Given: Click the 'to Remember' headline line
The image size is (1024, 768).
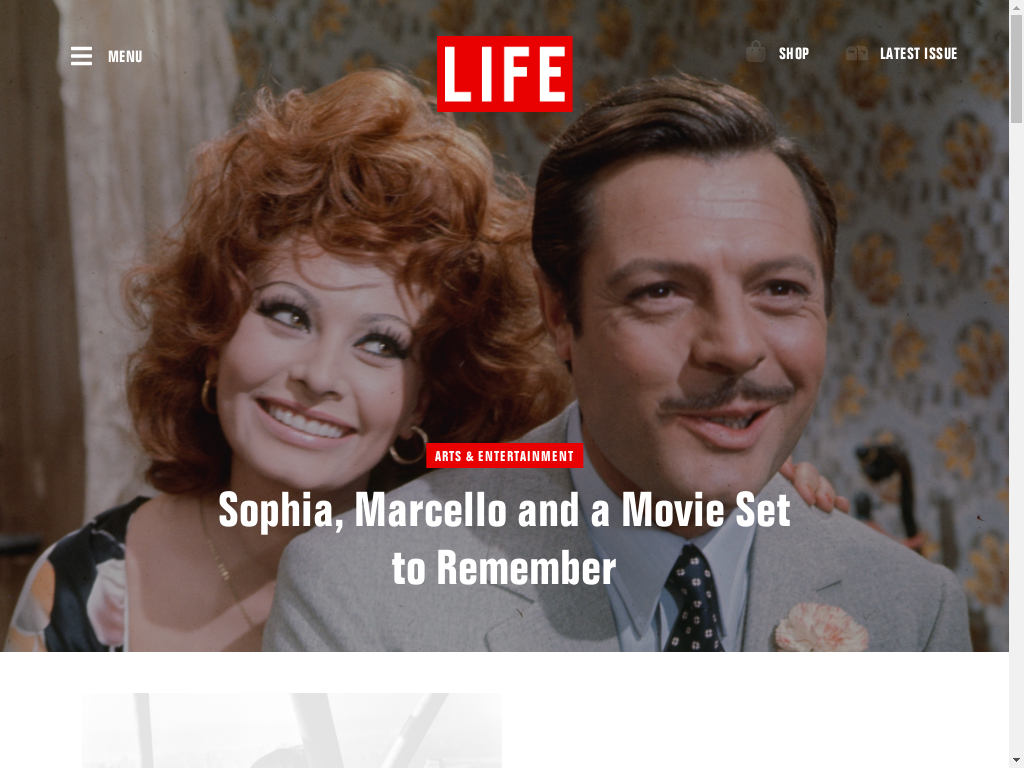Looking at the screenshot, I should [x=504, y=568].
